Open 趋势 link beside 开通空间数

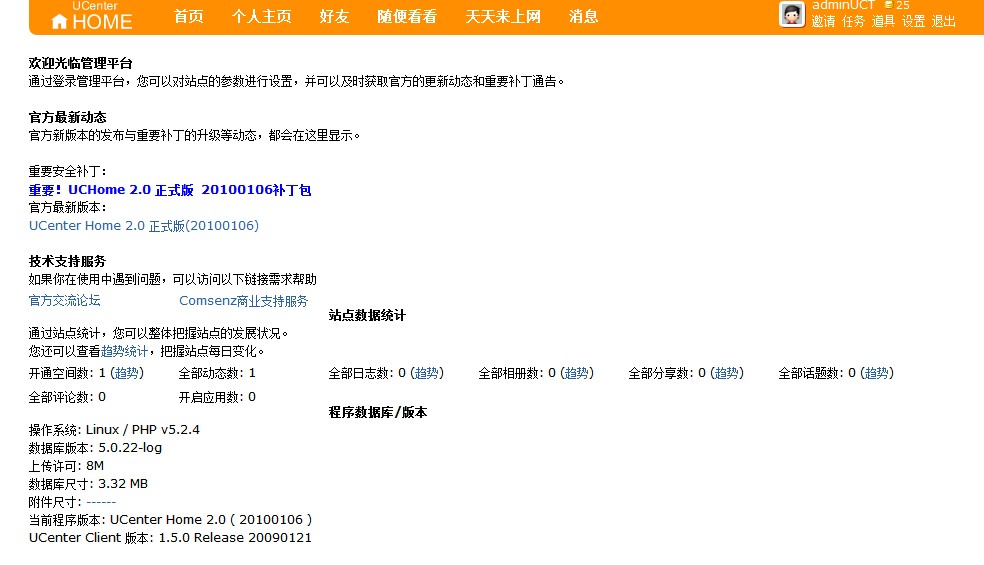[x=127, y=374]
